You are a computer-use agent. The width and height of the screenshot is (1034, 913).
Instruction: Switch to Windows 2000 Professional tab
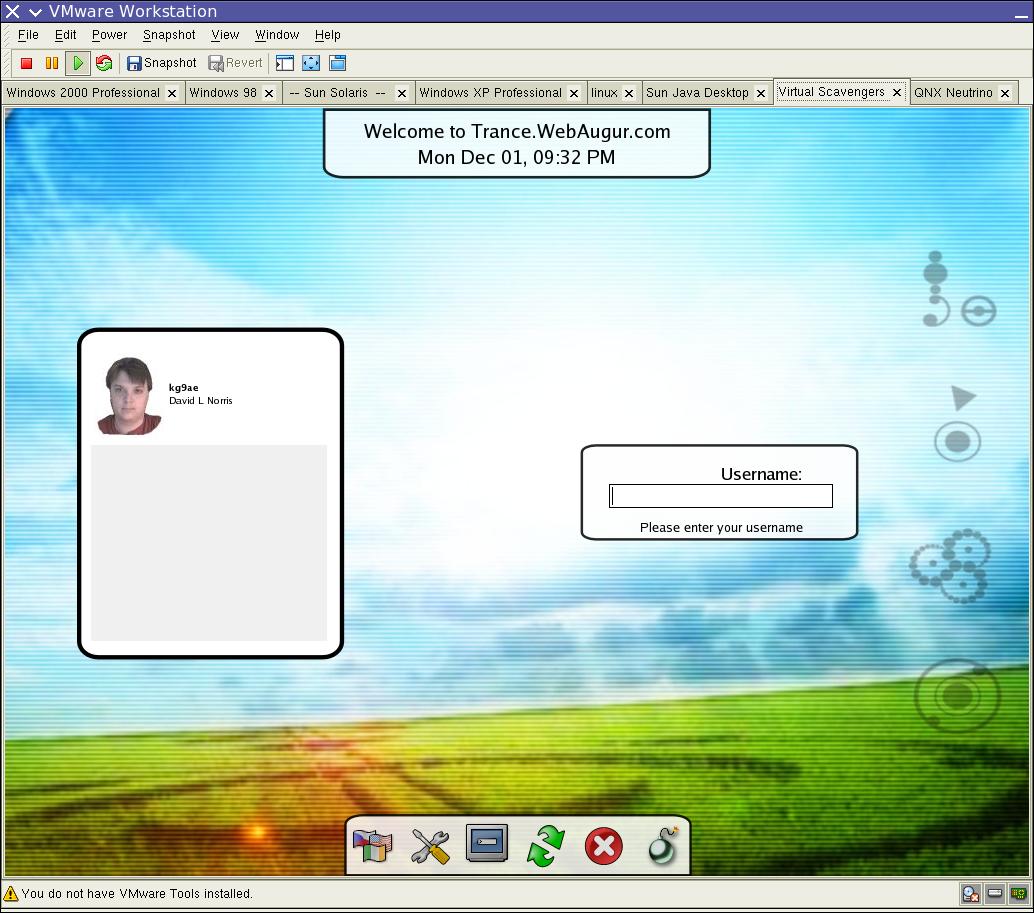tap(84, 93)
